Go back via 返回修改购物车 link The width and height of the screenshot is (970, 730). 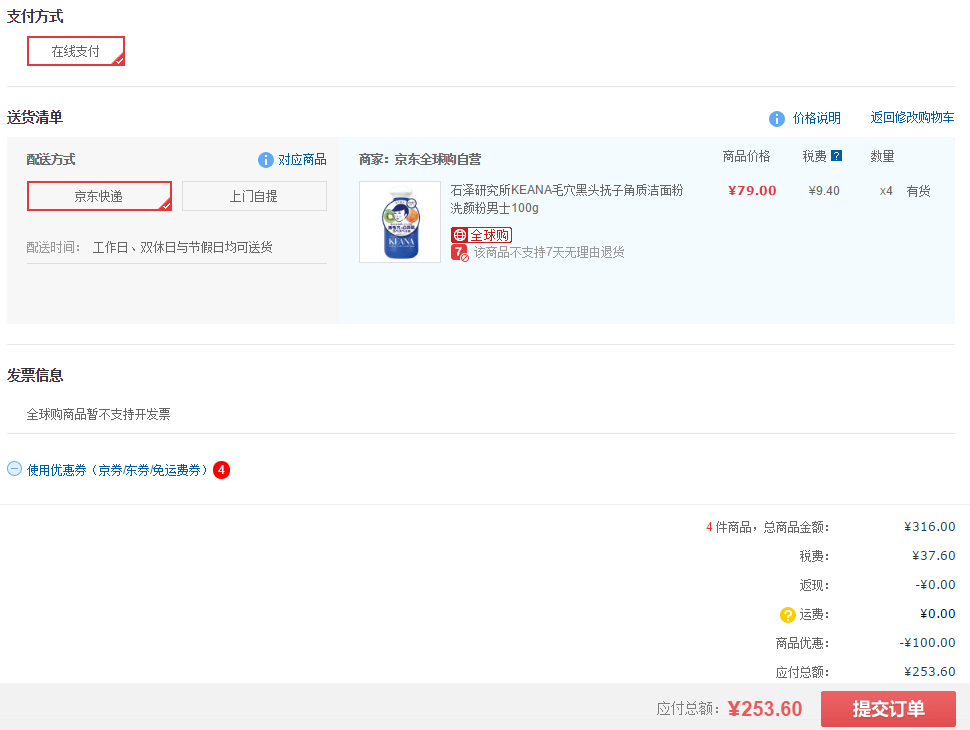pyautogui.click(x=912, y=118)
